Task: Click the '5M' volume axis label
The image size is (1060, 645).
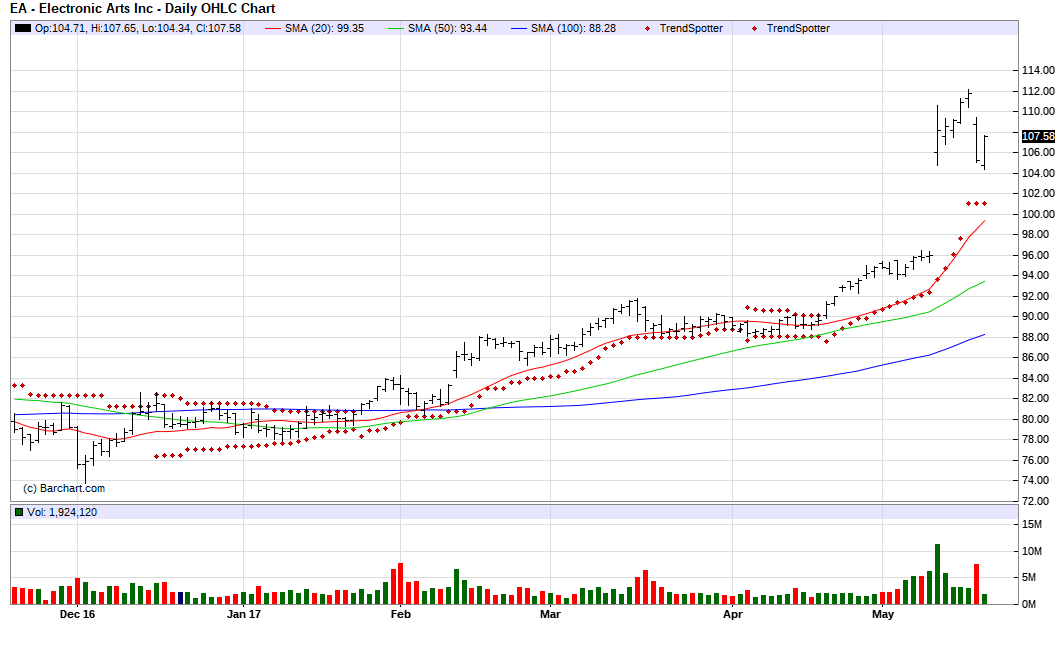Action: coord(1029,577)
